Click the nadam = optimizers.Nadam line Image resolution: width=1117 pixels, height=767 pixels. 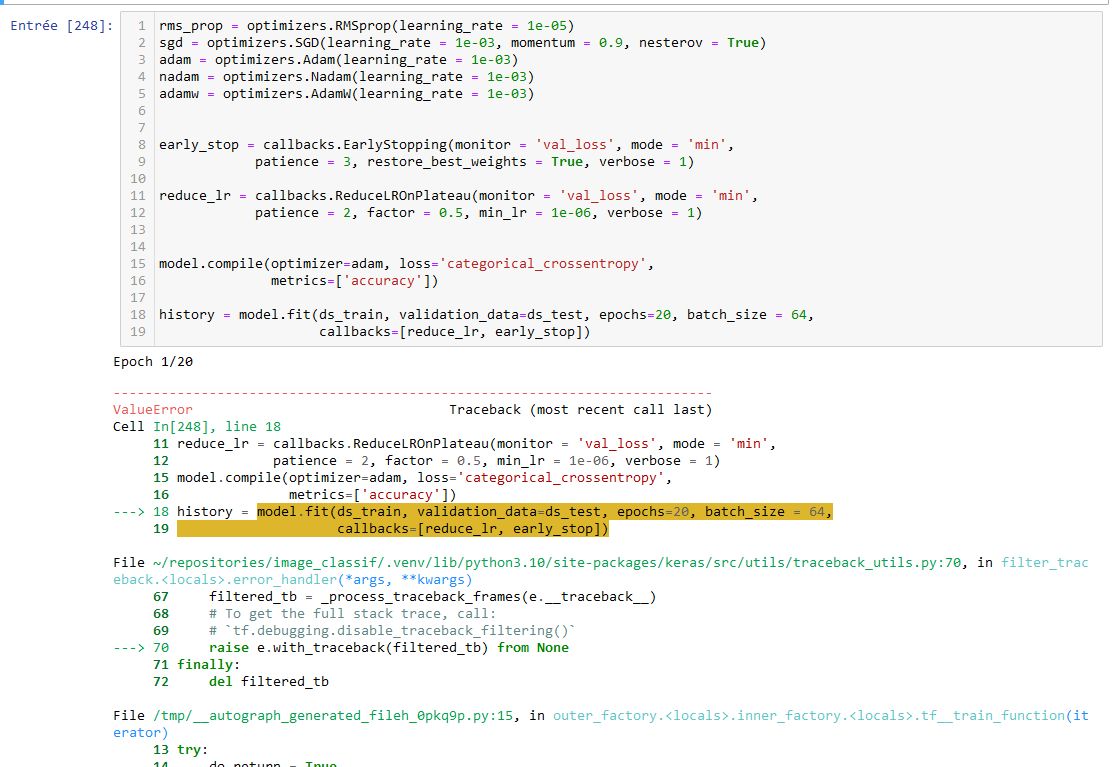click(346, 77)
